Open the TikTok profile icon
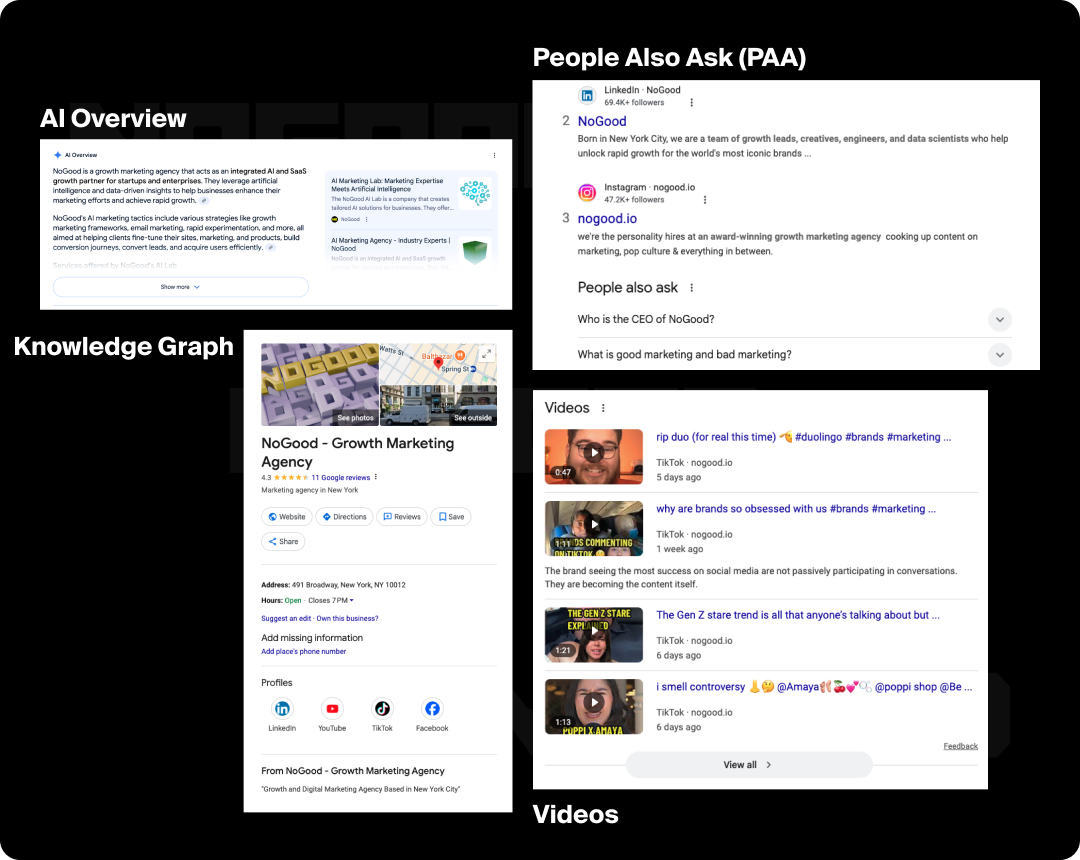 coord(382,709)
